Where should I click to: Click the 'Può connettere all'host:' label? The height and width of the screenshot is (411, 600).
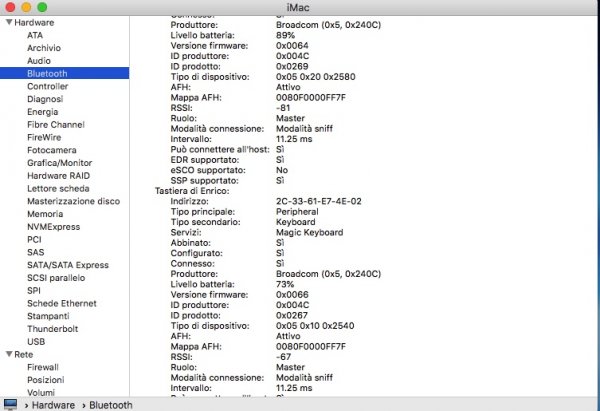click(x=220, y=149)
